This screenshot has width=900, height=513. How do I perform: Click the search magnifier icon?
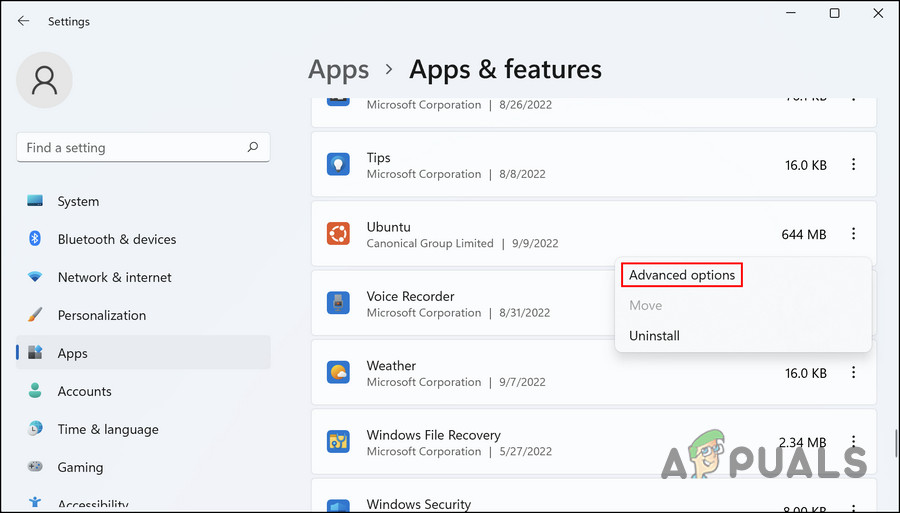coord(253,147)
